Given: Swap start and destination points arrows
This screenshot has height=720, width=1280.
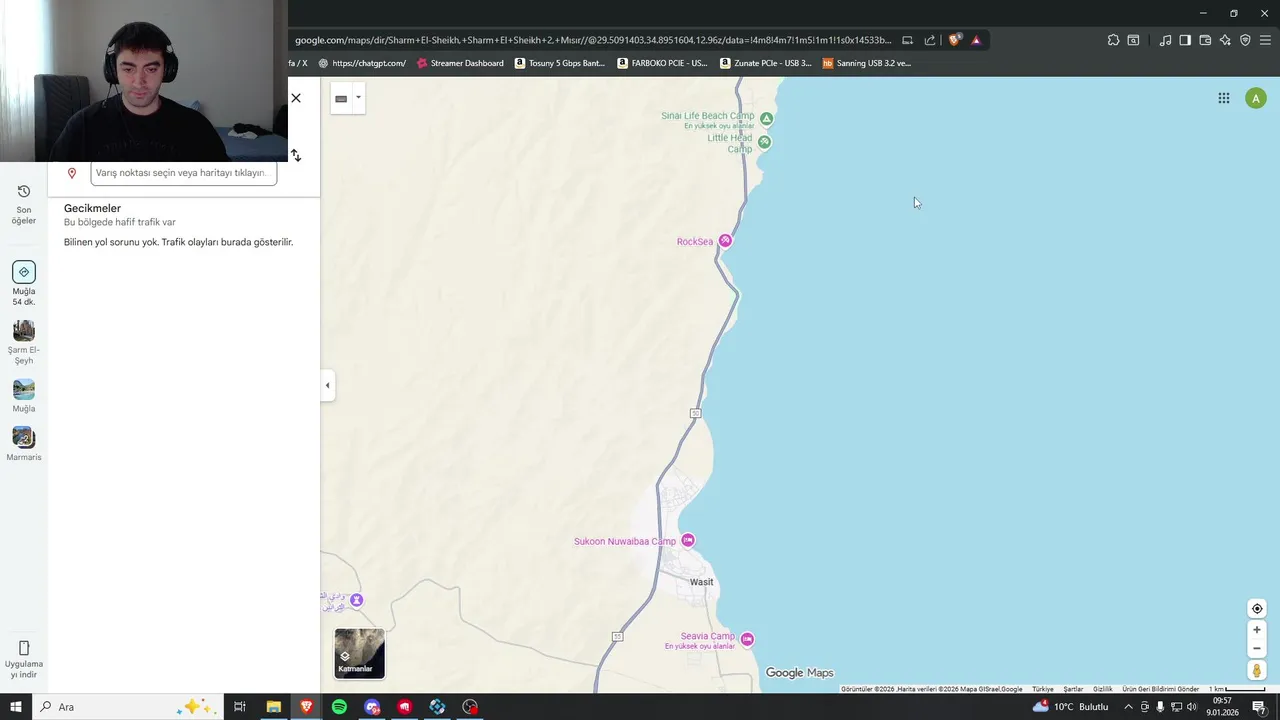Looking at the screenshot, I should pos(296,155).
